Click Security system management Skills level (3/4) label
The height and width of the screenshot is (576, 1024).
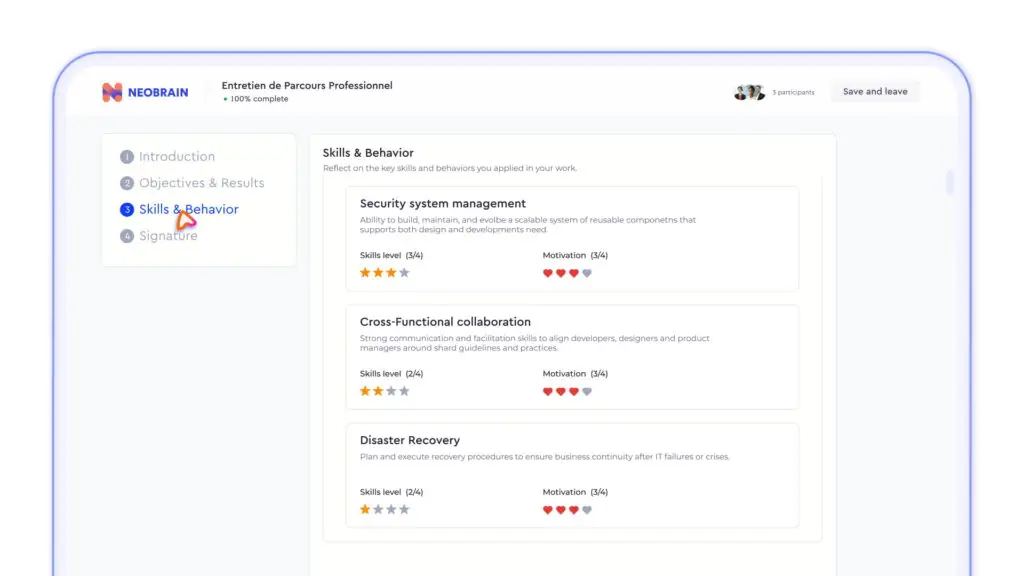click(x=391, y=255)
